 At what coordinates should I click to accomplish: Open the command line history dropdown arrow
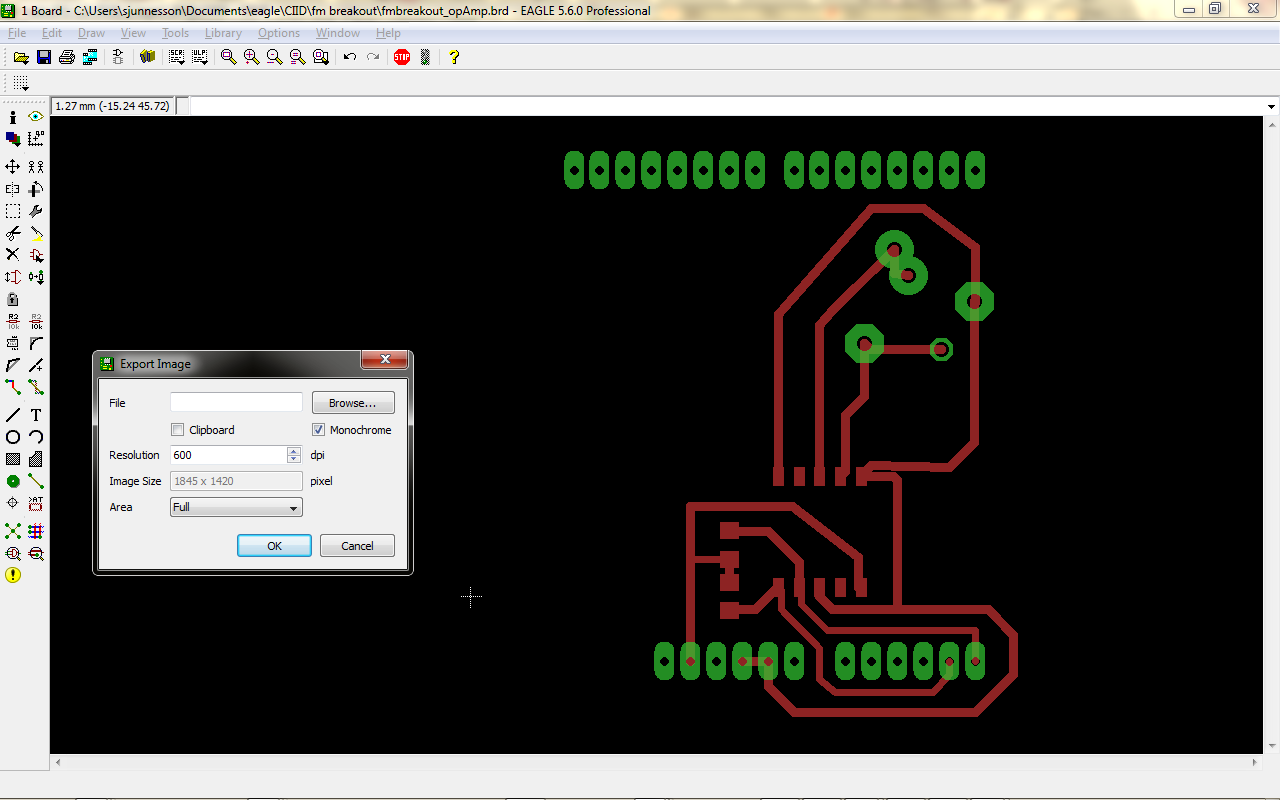(1271, 107)
